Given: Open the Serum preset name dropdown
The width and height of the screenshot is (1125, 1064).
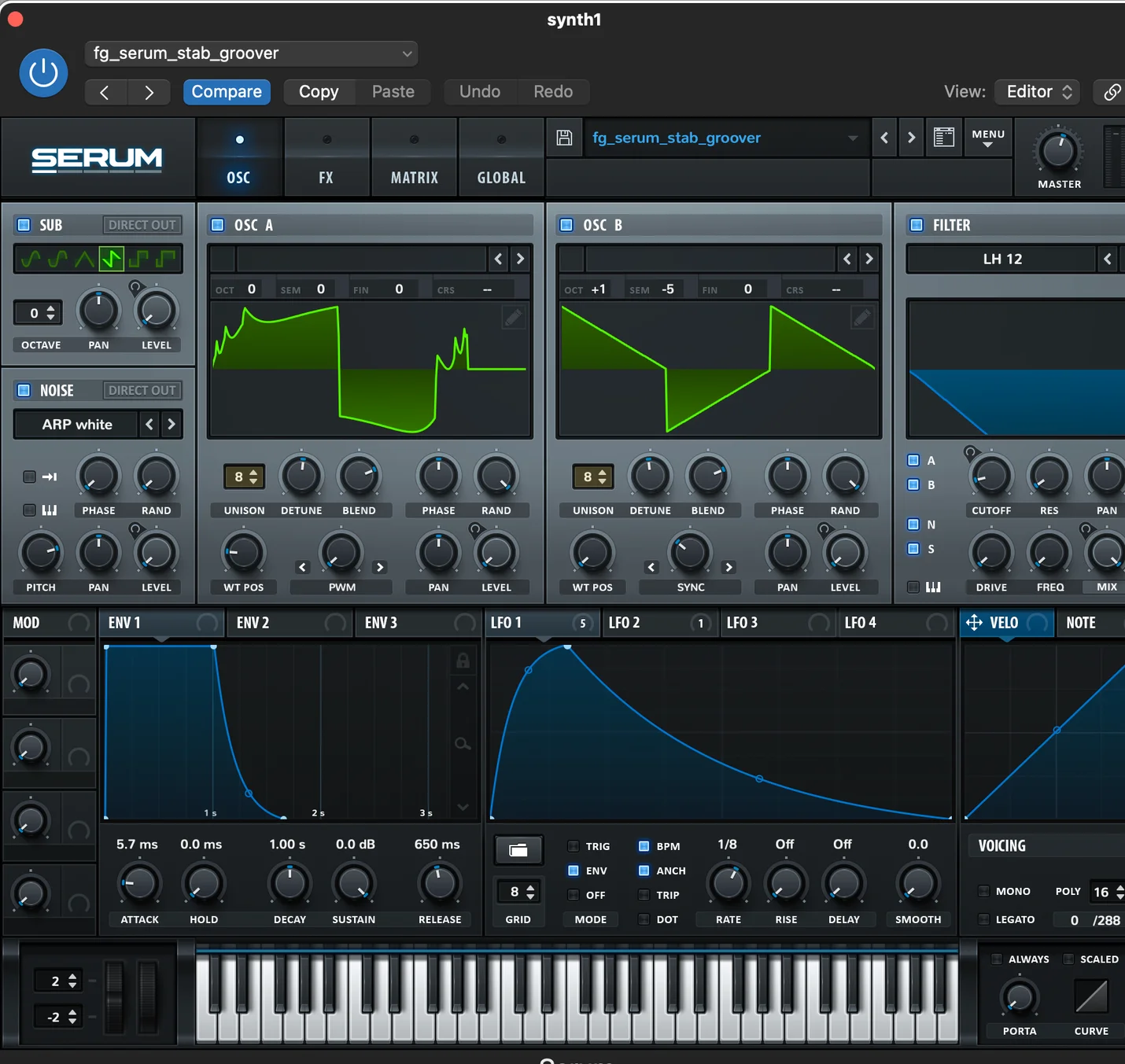Looking at the screenshot, I should (726, 138).
